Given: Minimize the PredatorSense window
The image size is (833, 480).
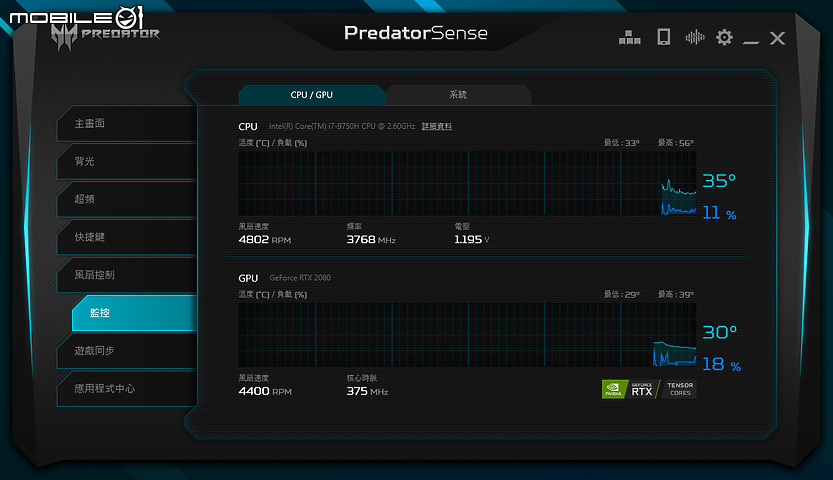Looking at the screenshot, I should click(x=751, y=38).
